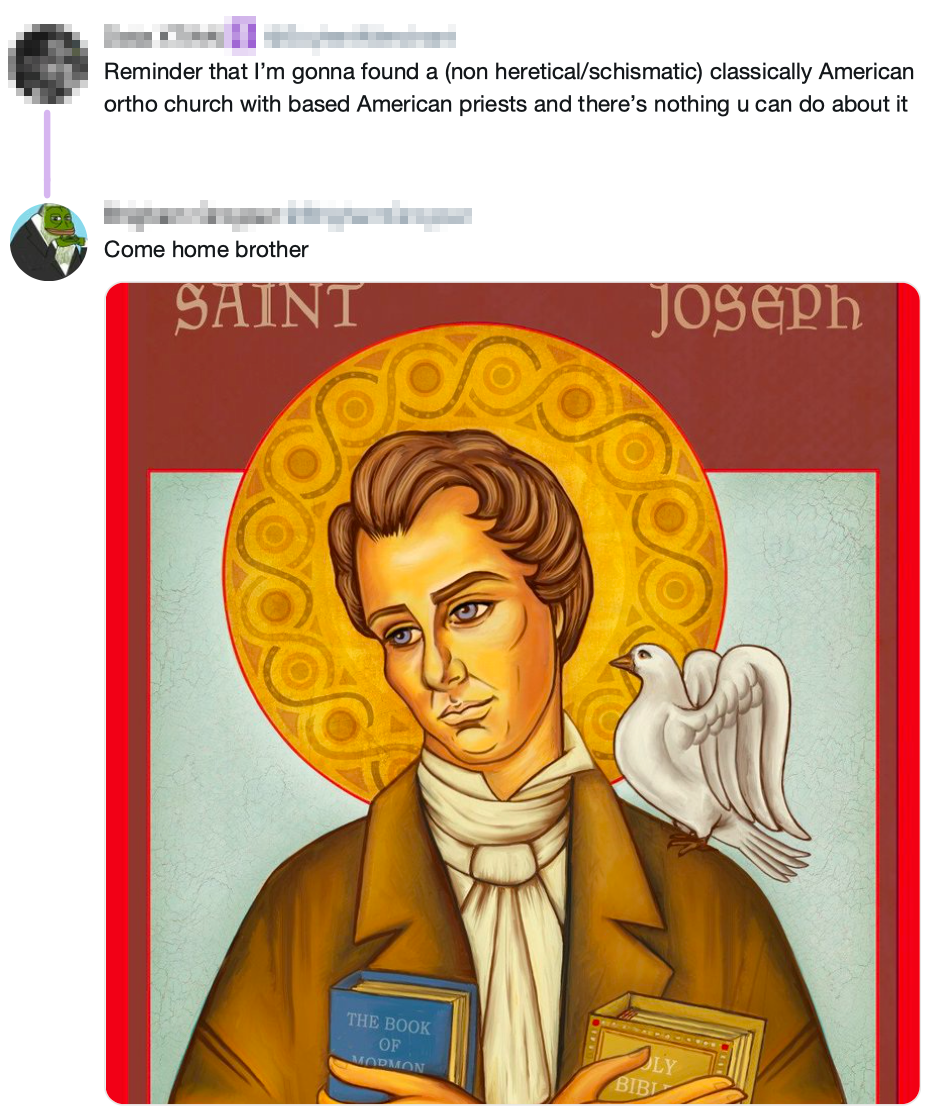Click the purple thread line connecting the tweets
The width and height of the screenshot is (940, 1118).
click(47, 153)
